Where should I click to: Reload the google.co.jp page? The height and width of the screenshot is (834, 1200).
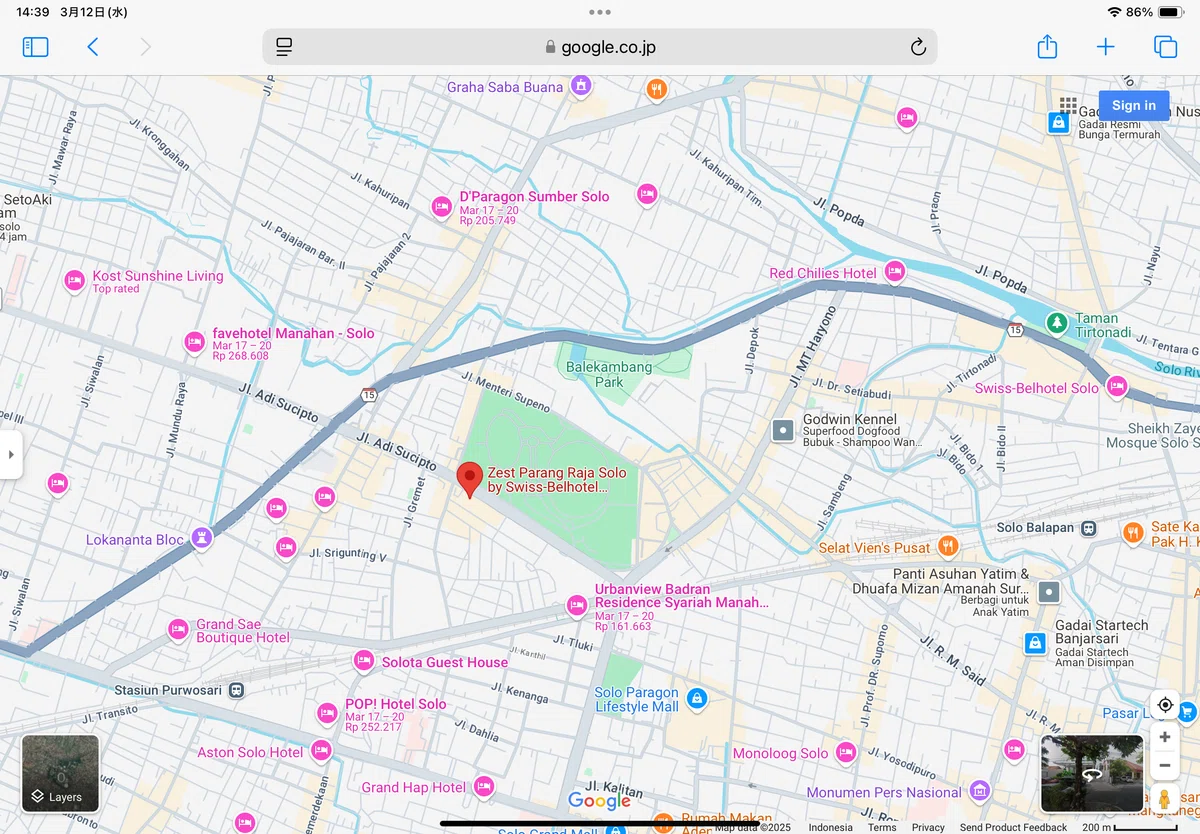coord(918,47)
